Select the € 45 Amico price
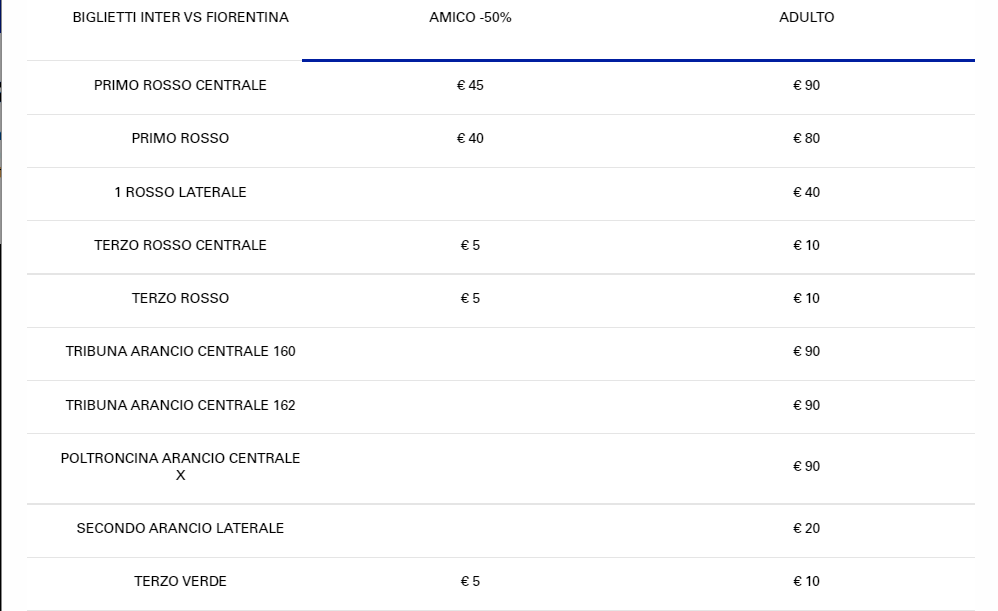Screen dimensions: 998x611 coord(470,85)
